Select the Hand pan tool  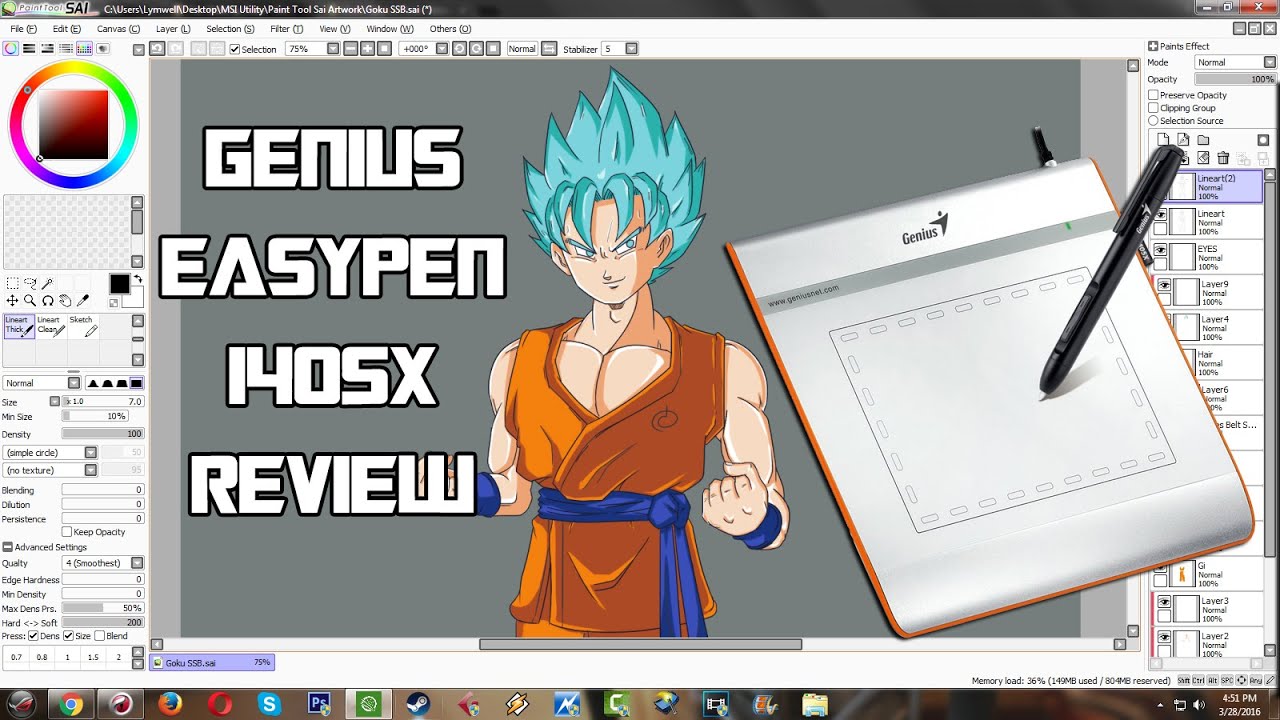[65, 300]
